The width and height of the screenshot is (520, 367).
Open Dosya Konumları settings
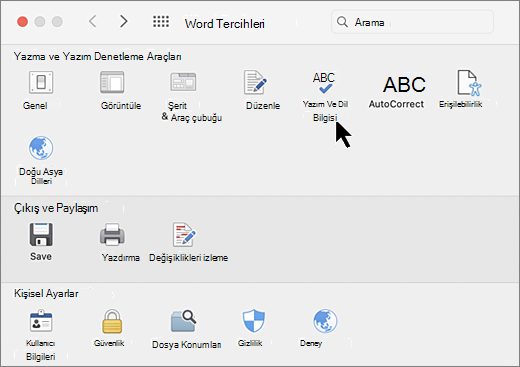(184, 321)
